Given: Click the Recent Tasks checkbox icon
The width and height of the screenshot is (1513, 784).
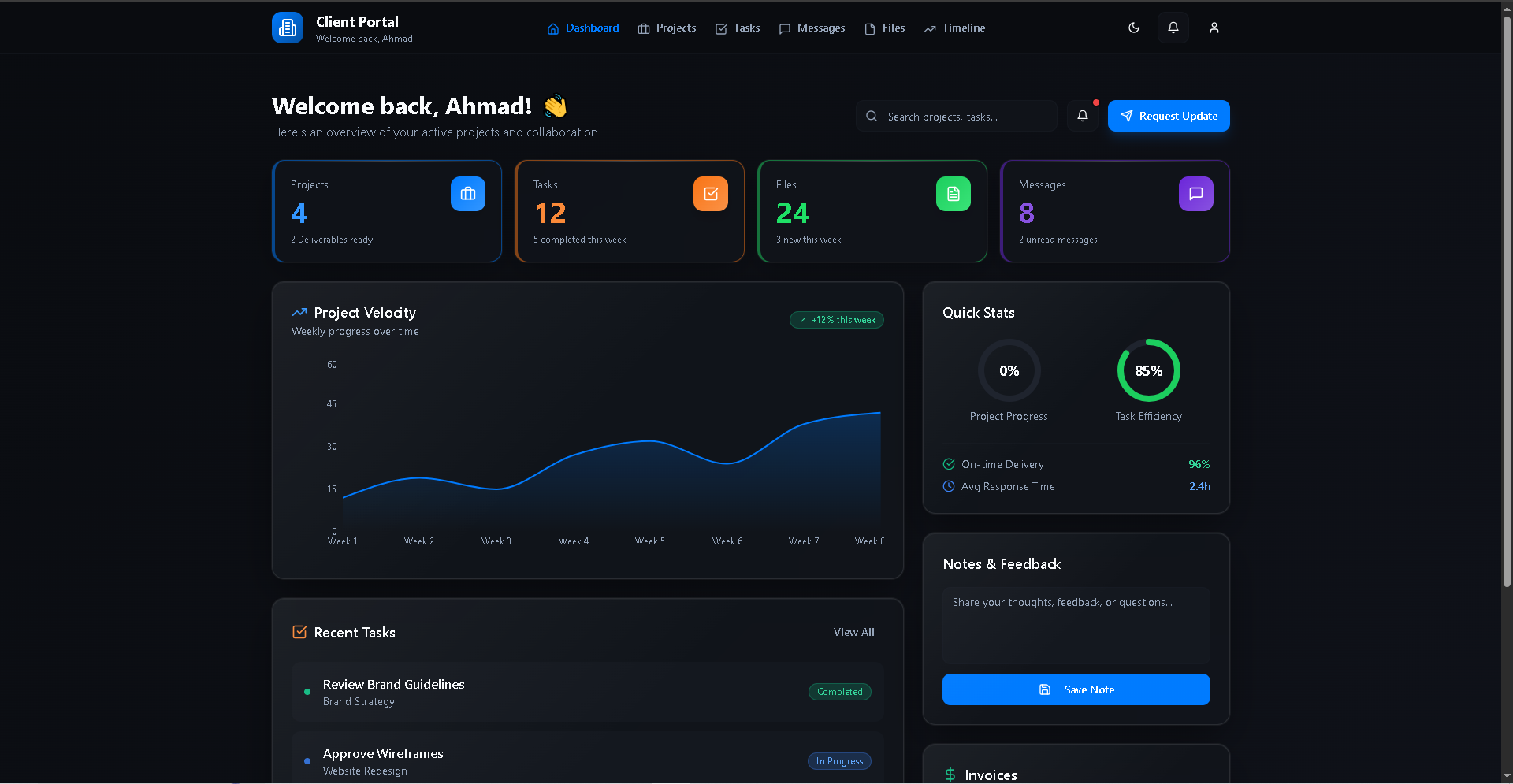Looking at the screenshot, I should [x=299, y=632].
